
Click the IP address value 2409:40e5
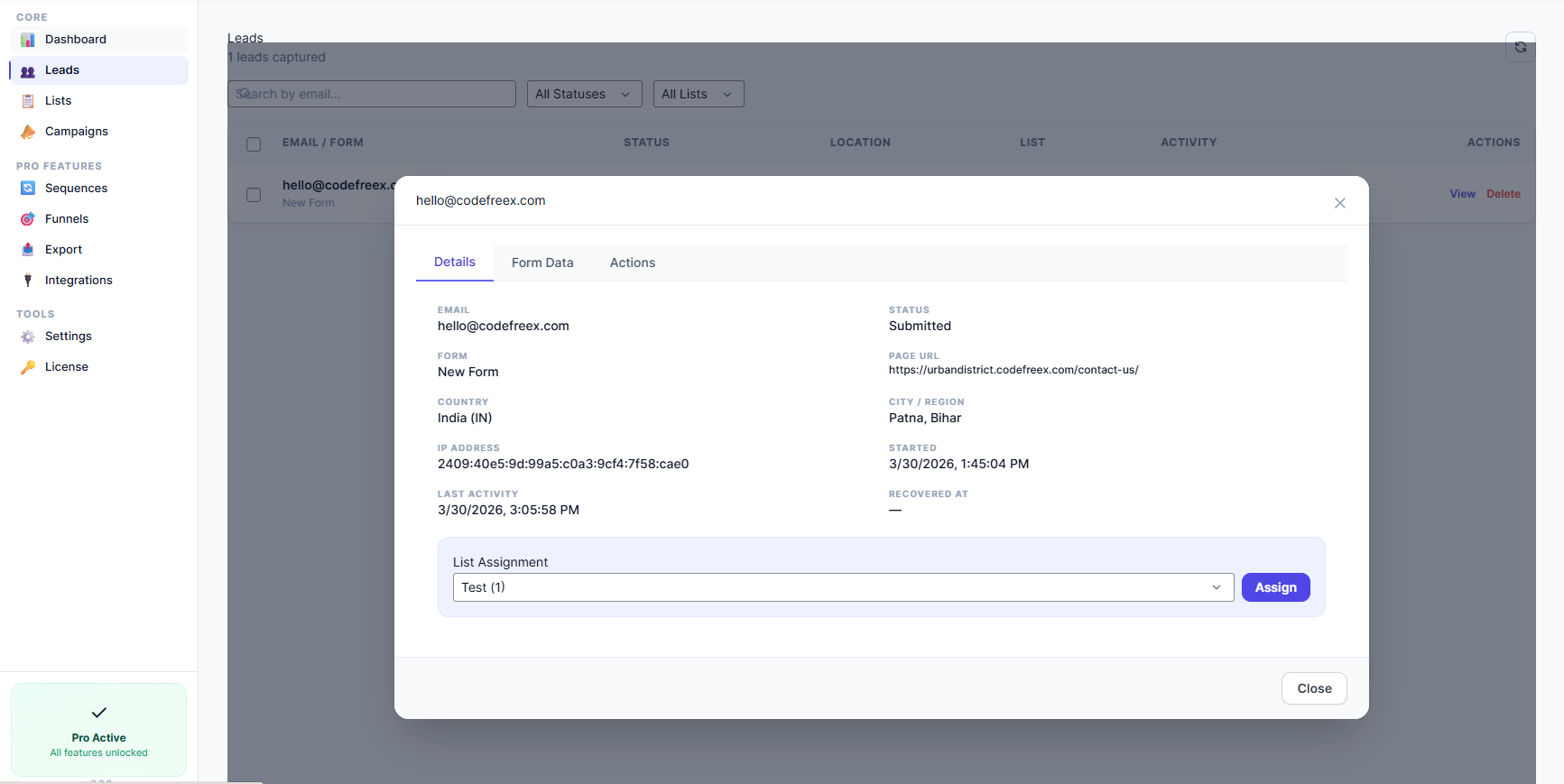tap(563, 464)
